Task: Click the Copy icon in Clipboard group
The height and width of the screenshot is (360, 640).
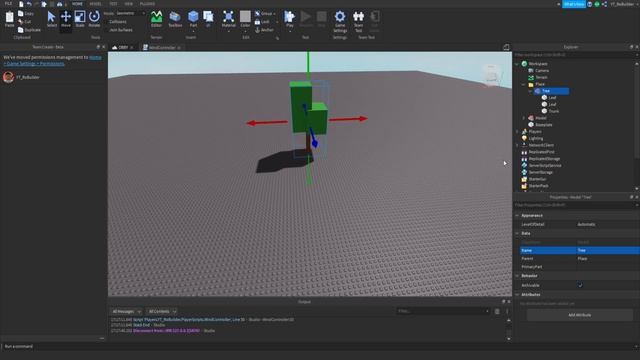Action: pyautogui.click(x=21, y=13)
